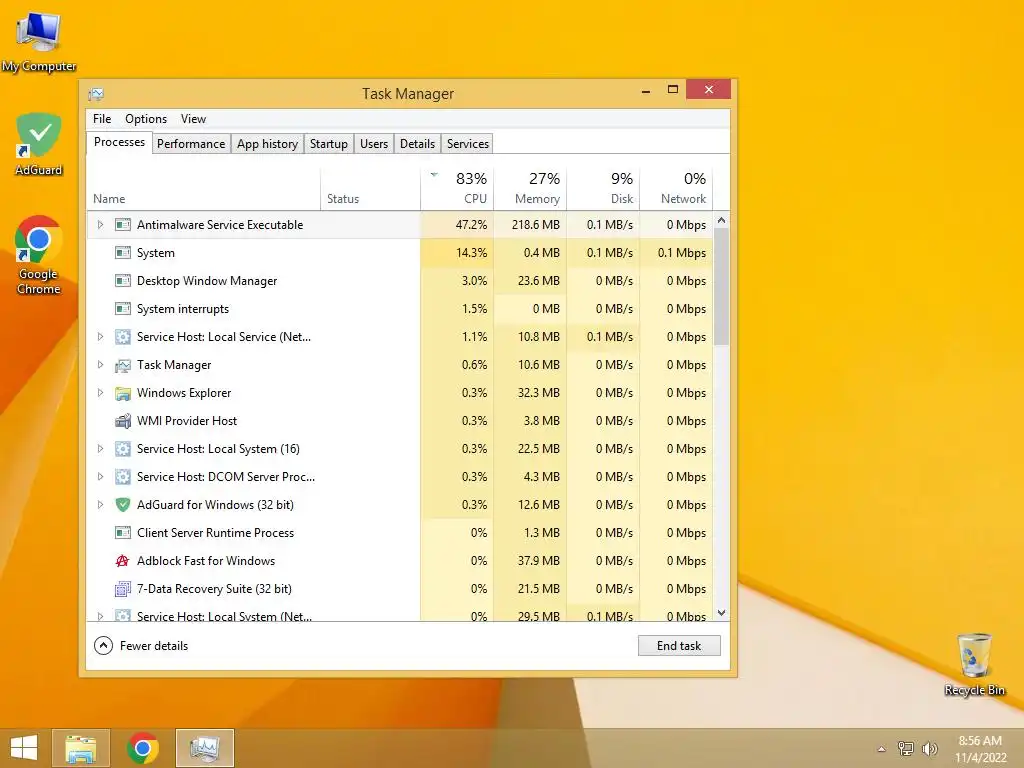The width and height of the screenshot is (1024, 768).
Task: Expand the Windows Explorer process group
Action: pos(101,393)
